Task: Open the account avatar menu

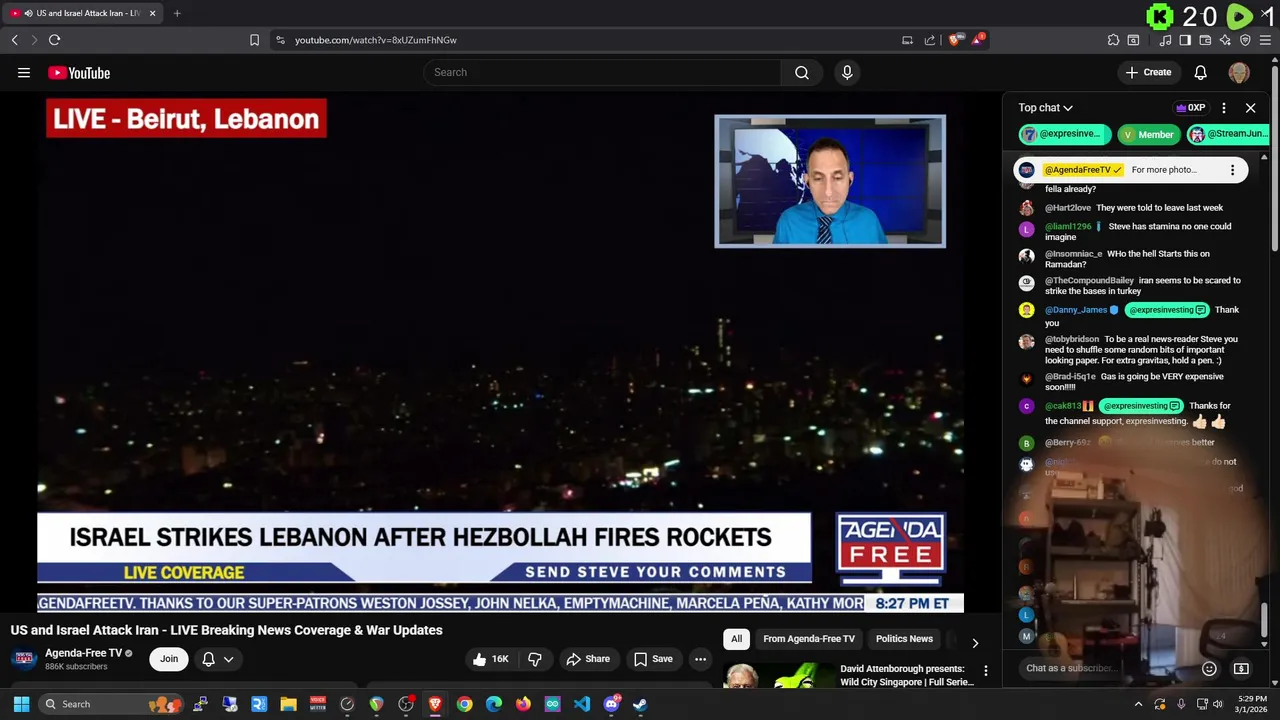Action: pos(1239,72)
